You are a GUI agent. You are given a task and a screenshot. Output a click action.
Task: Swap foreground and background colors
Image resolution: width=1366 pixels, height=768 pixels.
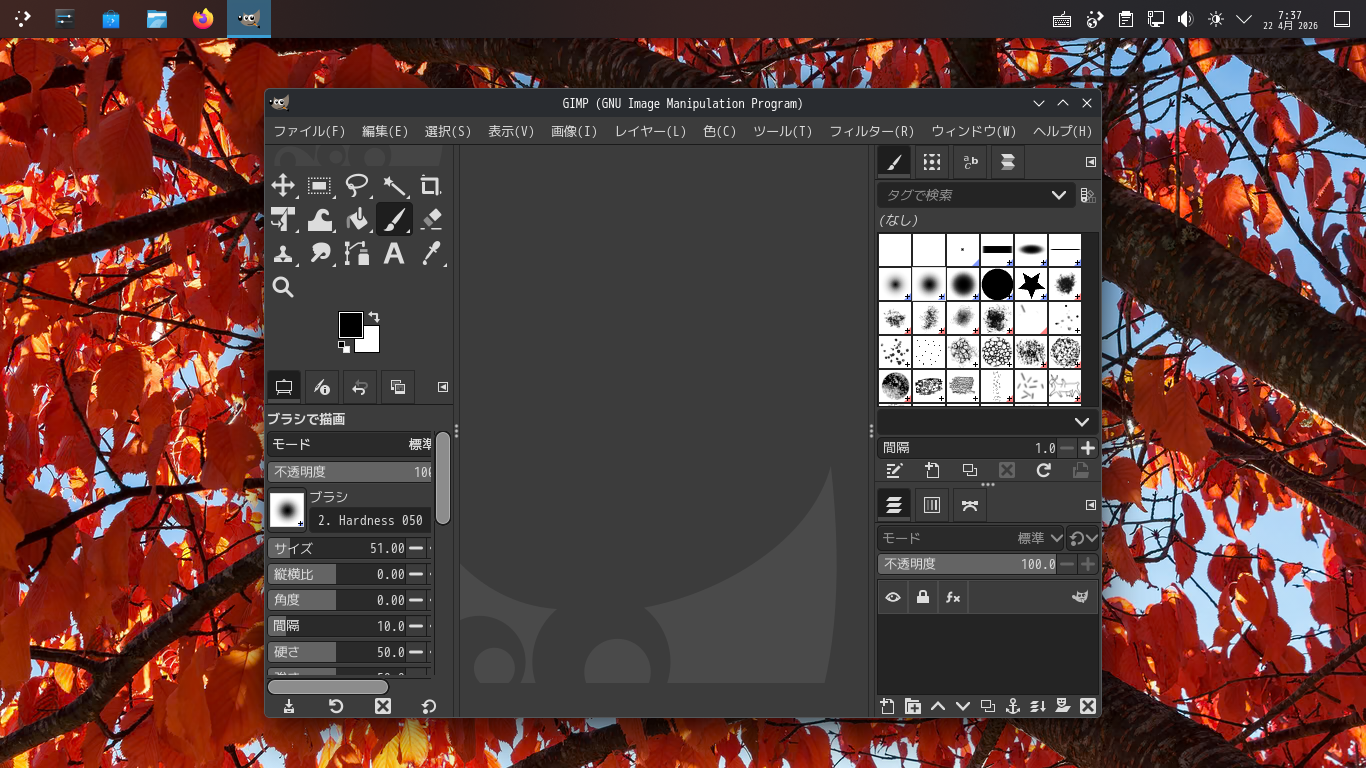pos(374,317)
